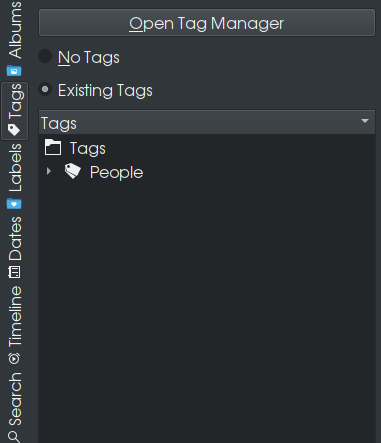The height and width of the screenshot is (443, 381).
Task: Select the Tags root tree item
Action: click(88, 148)
